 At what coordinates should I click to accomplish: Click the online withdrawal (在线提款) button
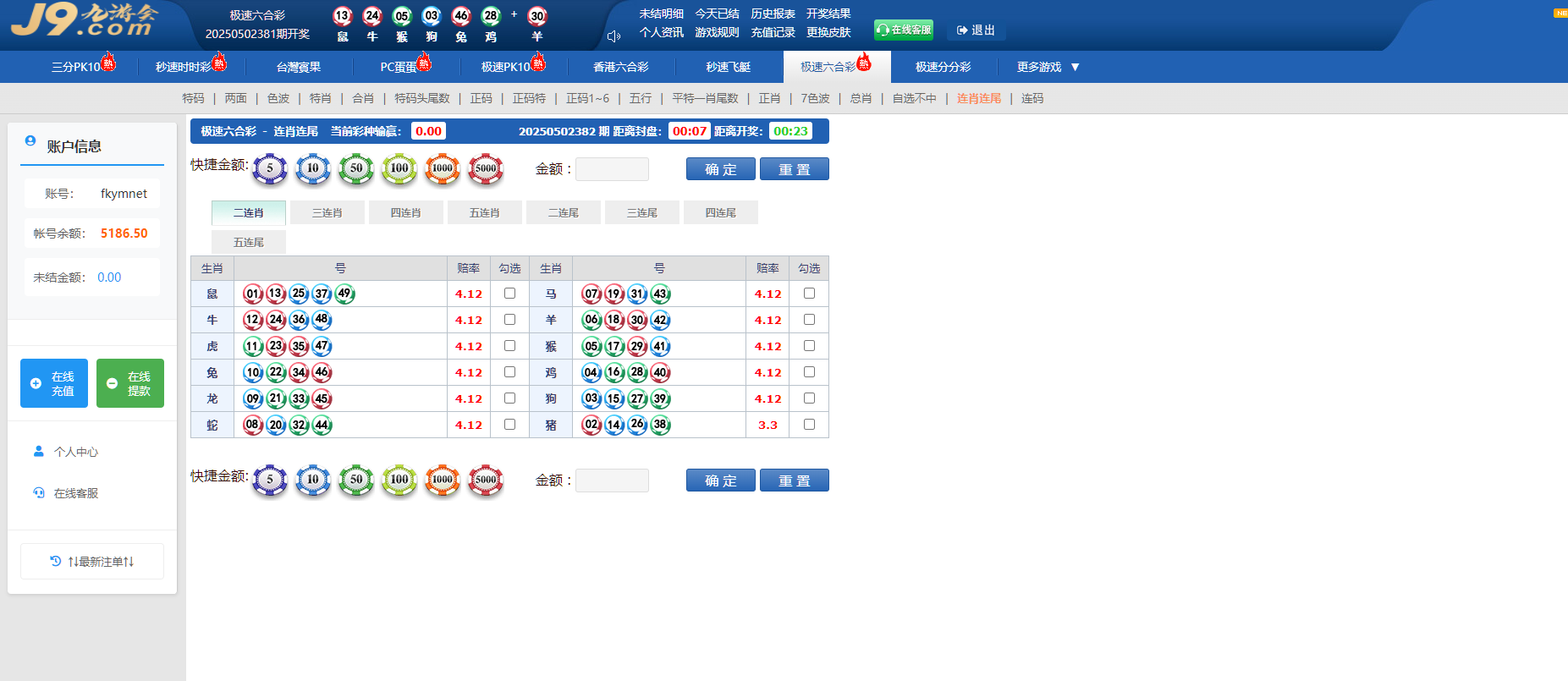130,383
